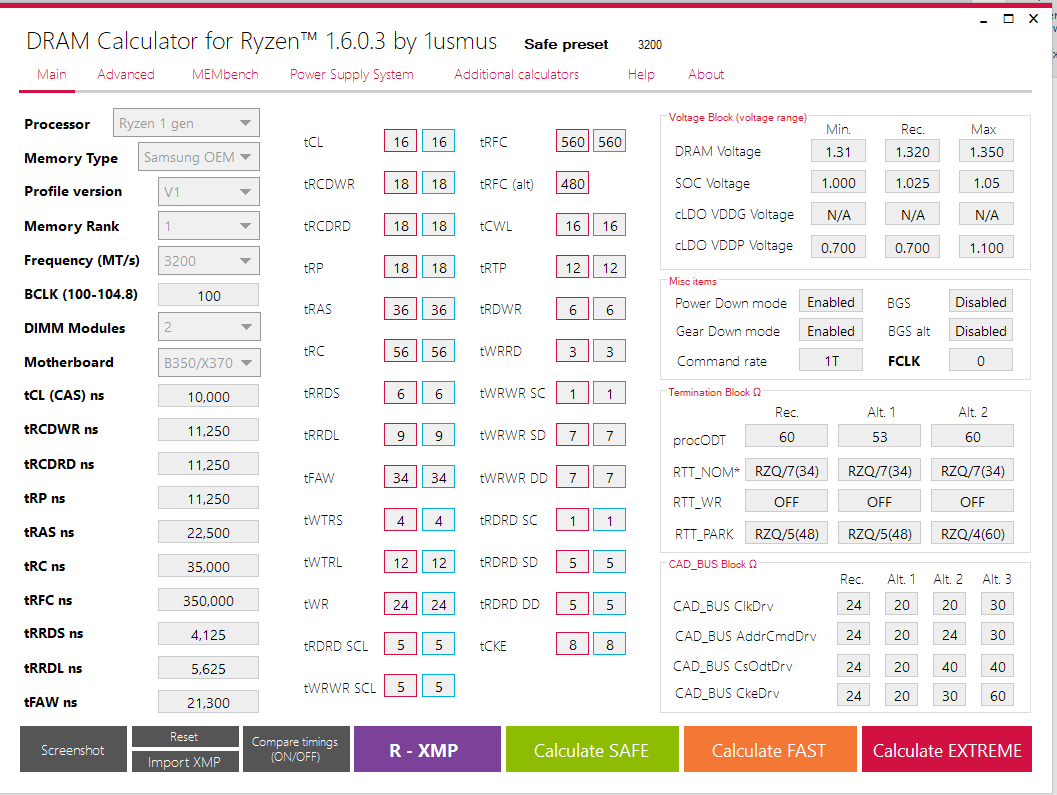1057x795 pixels.
Task: Expand the Frequency (MT/s) dropdown
Action: pyautogui.click(x=208, y=261)
